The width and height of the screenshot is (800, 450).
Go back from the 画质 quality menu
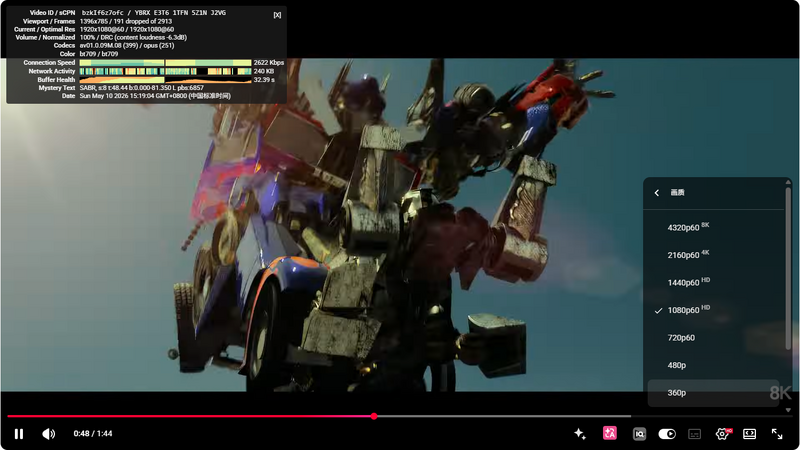coord(657,193)
